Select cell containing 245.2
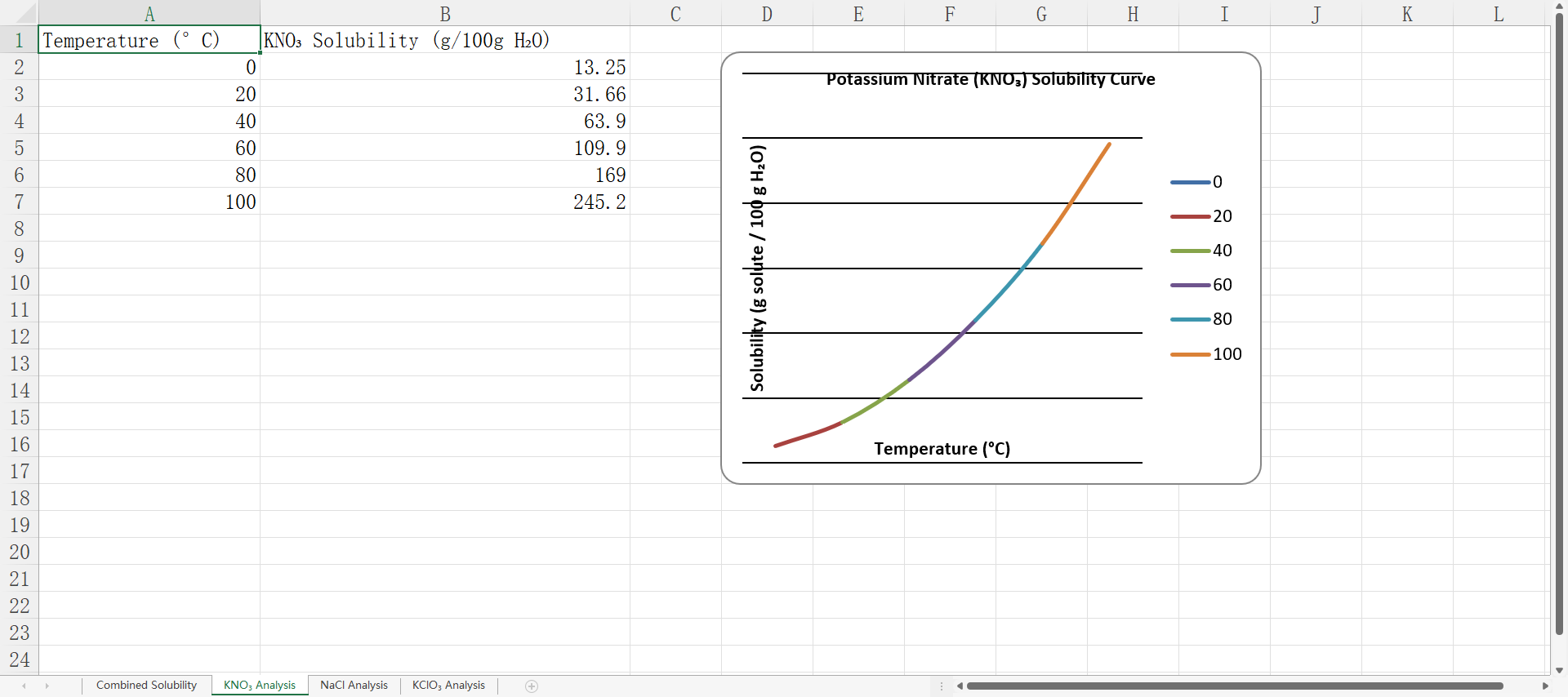 click(x=445, y=202)
